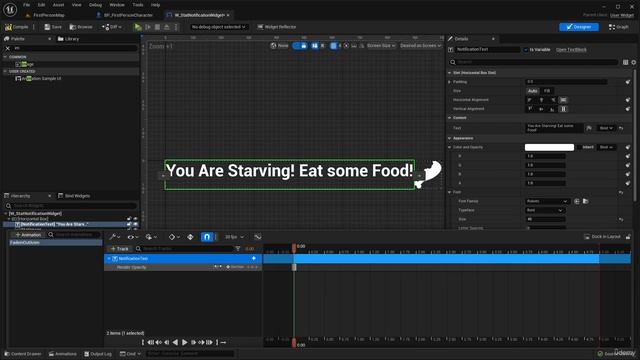This screenshot has height=360, width=640.
Task: Select Fill size option
Action: tap(547, 91)
